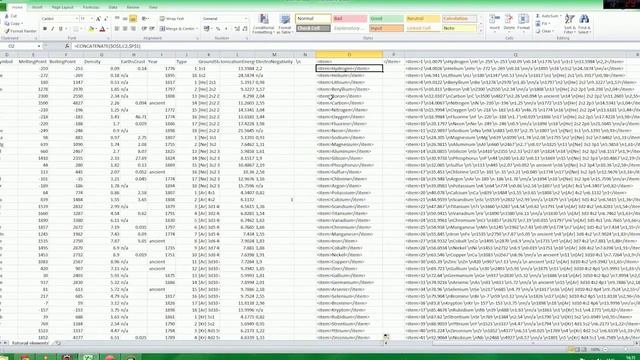
Task: Switch to the Page Layout tab
Action: coord(62,7)
